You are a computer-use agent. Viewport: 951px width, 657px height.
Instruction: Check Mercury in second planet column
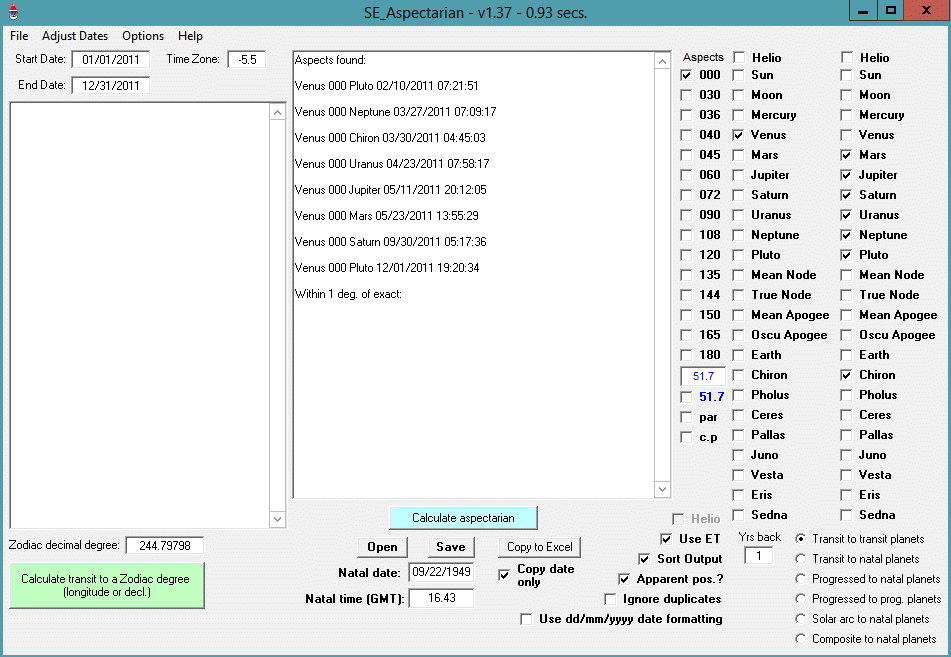[x=846, y=115]
